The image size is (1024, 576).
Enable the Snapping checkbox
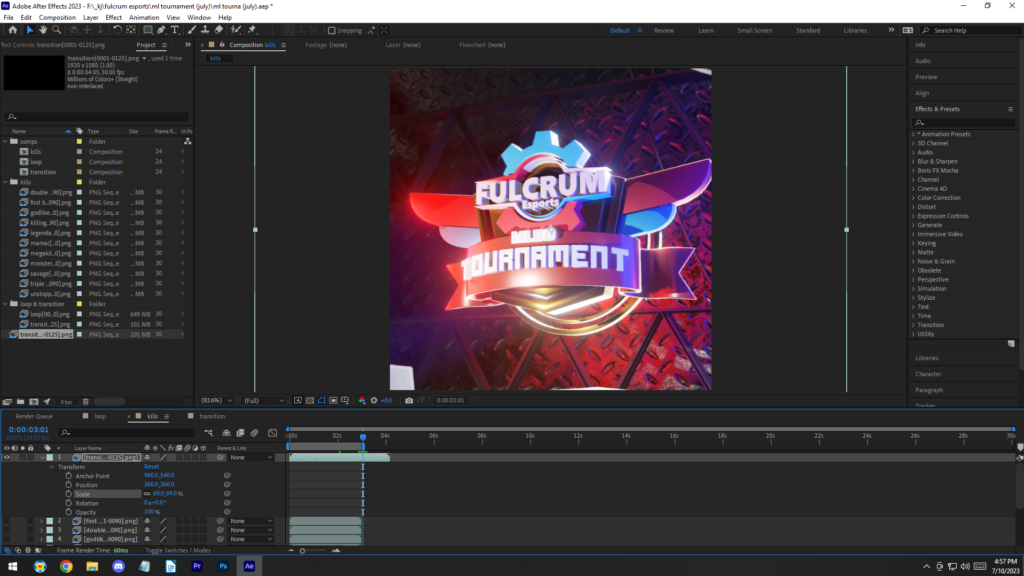[332, 31]
